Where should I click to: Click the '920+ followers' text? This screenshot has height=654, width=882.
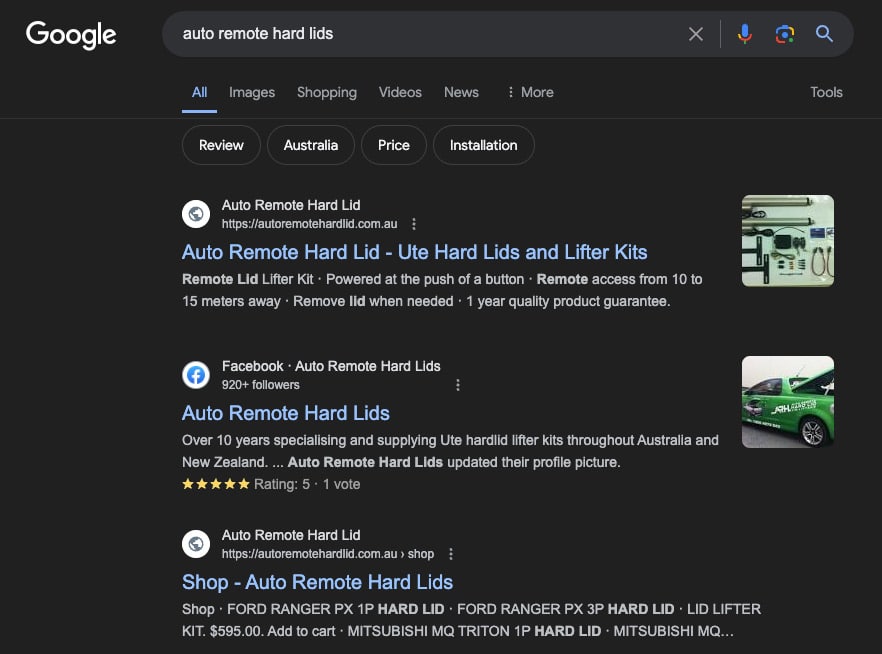point(260,385)
